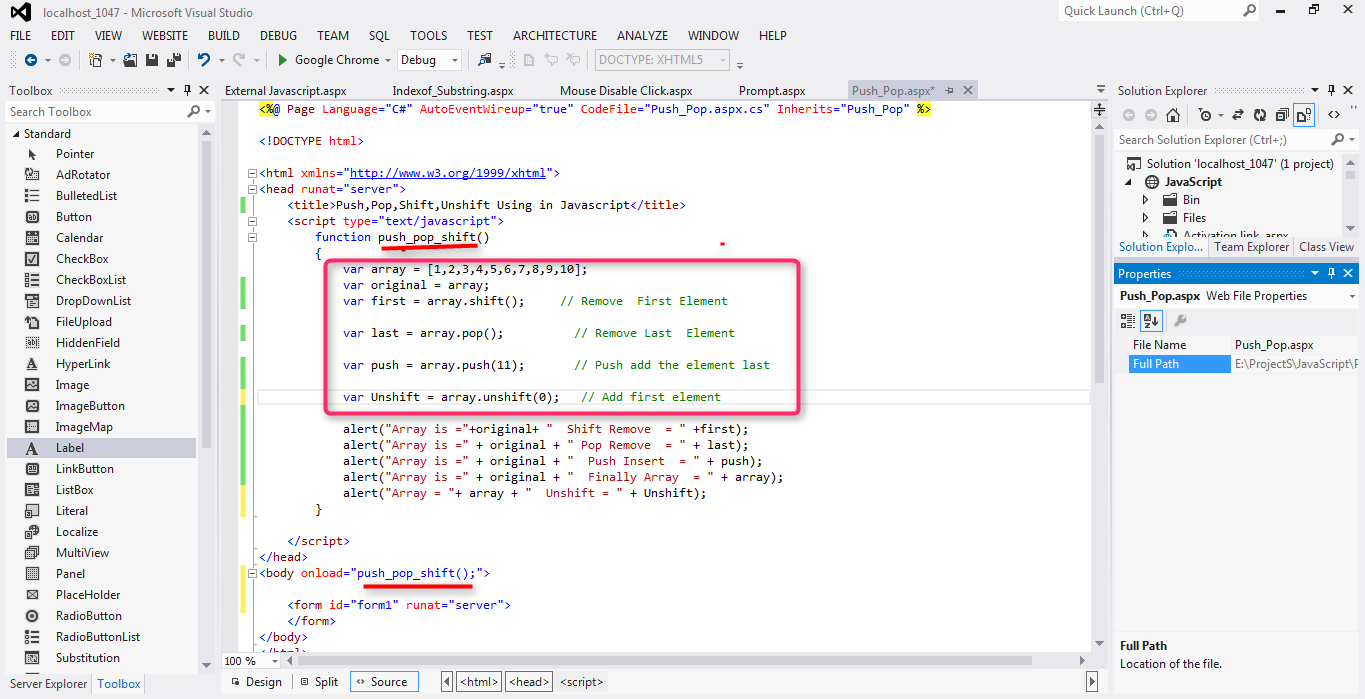Click the New Project toolbar icon
Image resolution: width=1365 pixels, height=699 pixels.
pos(95,60)
